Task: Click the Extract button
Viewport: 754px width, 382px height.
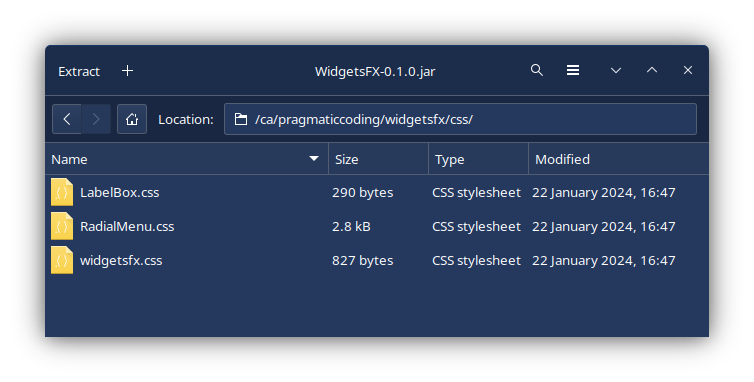Action: (x=79, y=71)
